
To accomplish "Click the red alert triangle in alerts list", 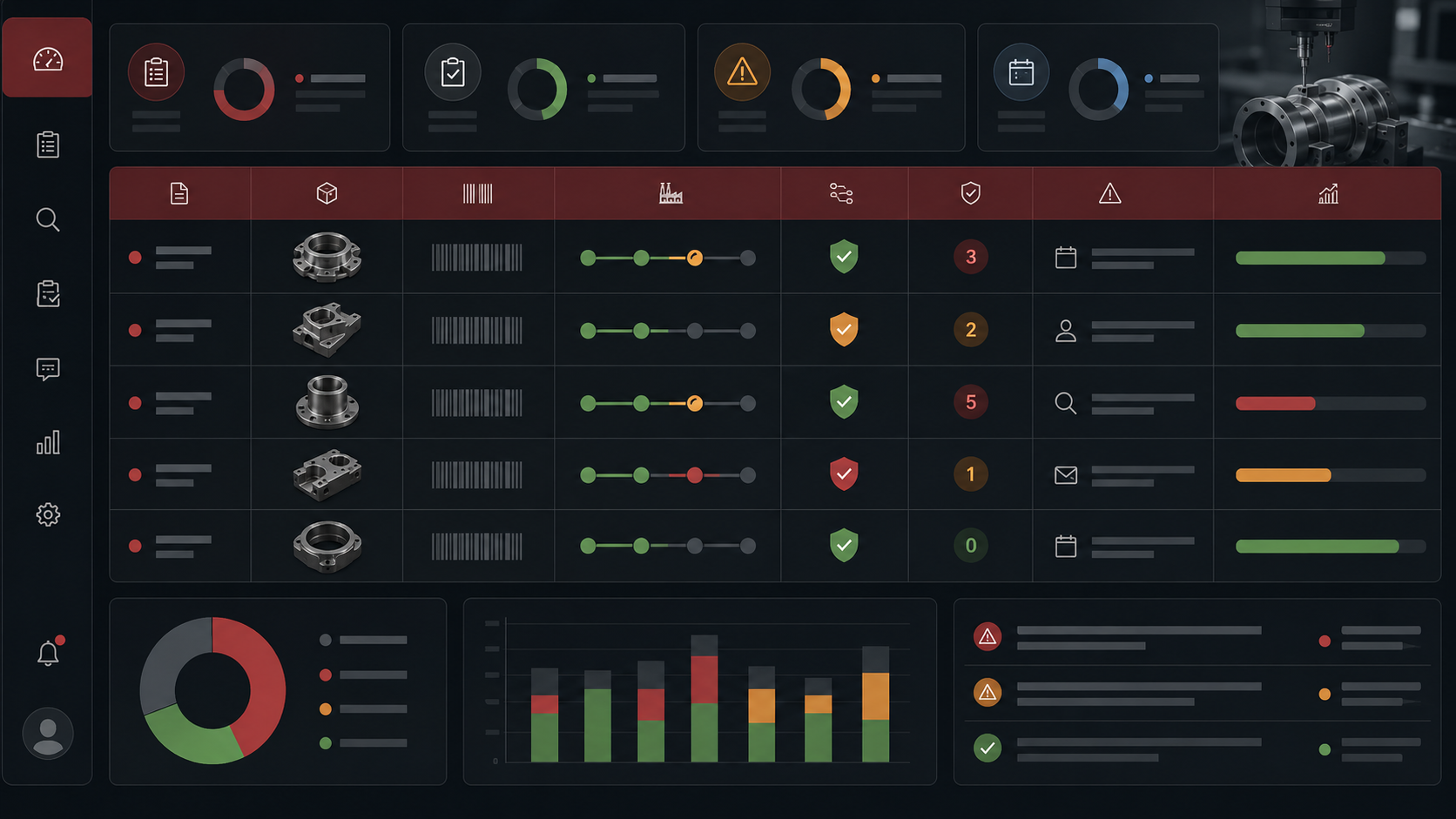I will click(988, 637).
